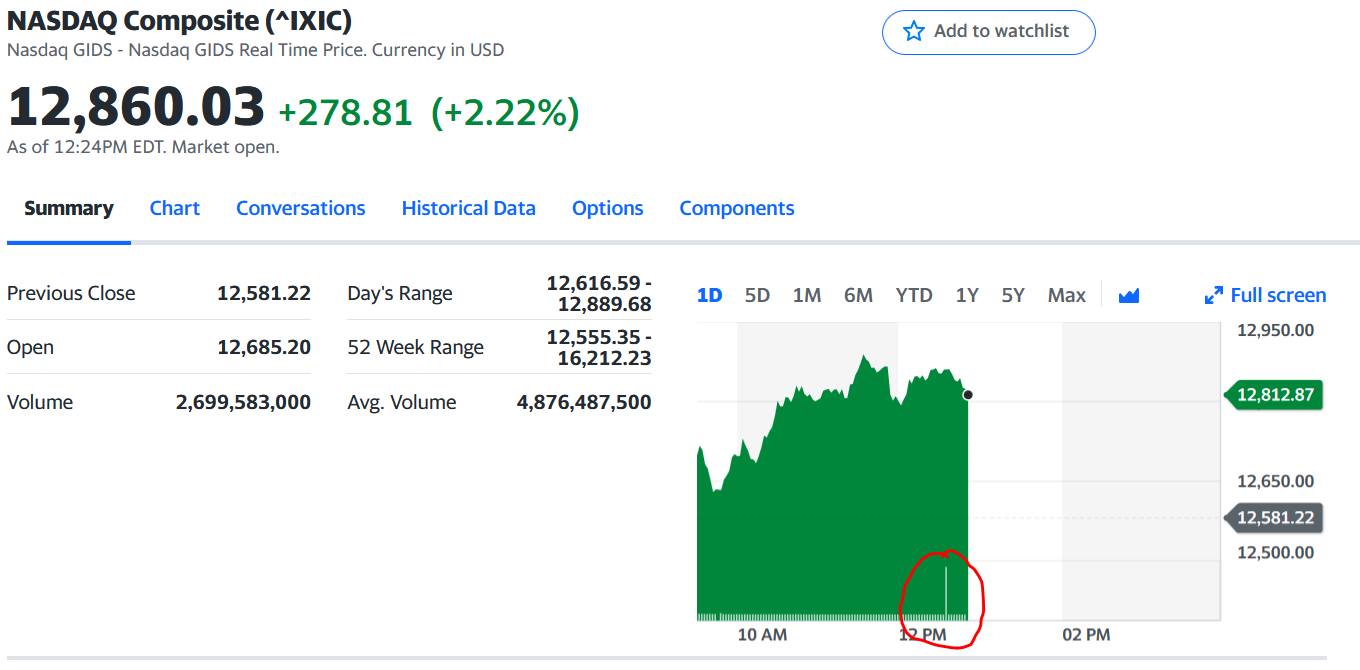1360x670 pixels.
Task: Click the Previous Close value 12,581.22 in table
Action: point(264,293)
